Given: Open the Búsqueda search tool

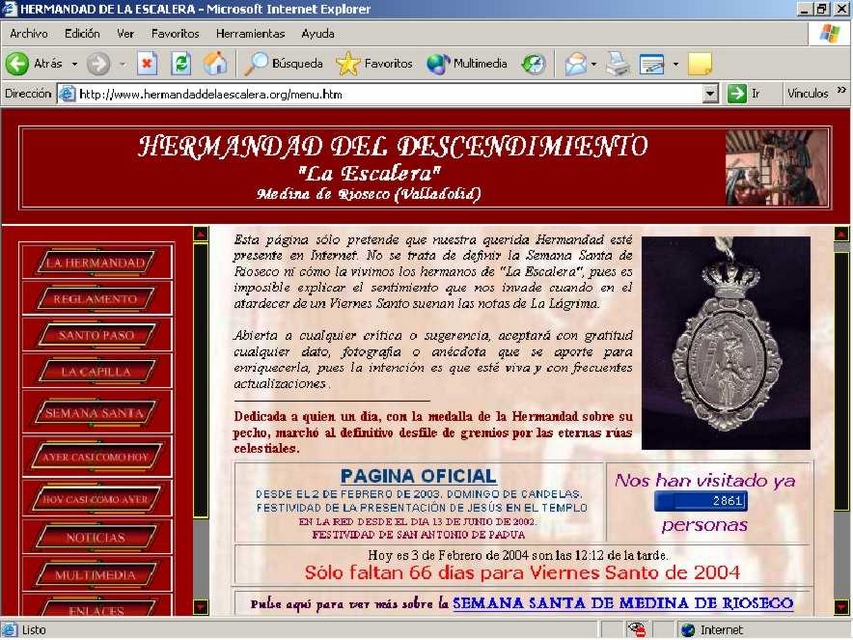Looking at the screenshot, I should tap(283, 64).
